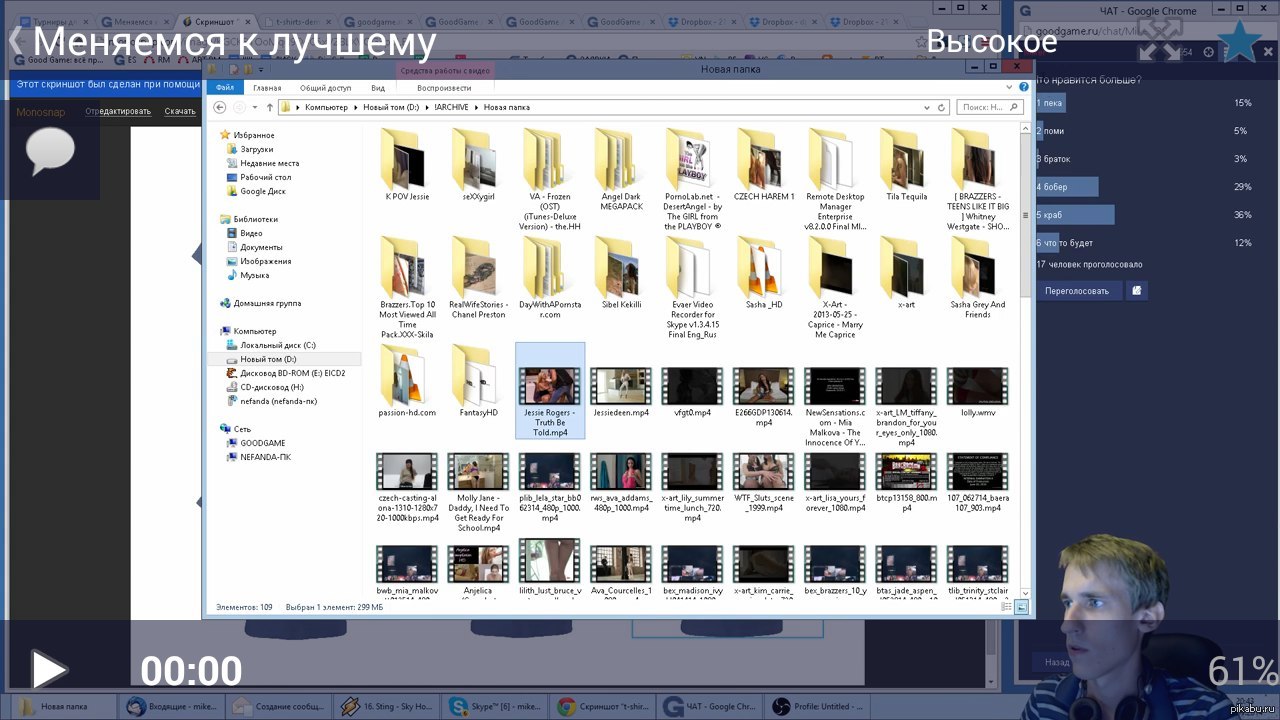Open ЧАТ - Google Chrome taskbar button
Image resolution: width=1280 pixels, height=720 pixels.
coord(710,706)
